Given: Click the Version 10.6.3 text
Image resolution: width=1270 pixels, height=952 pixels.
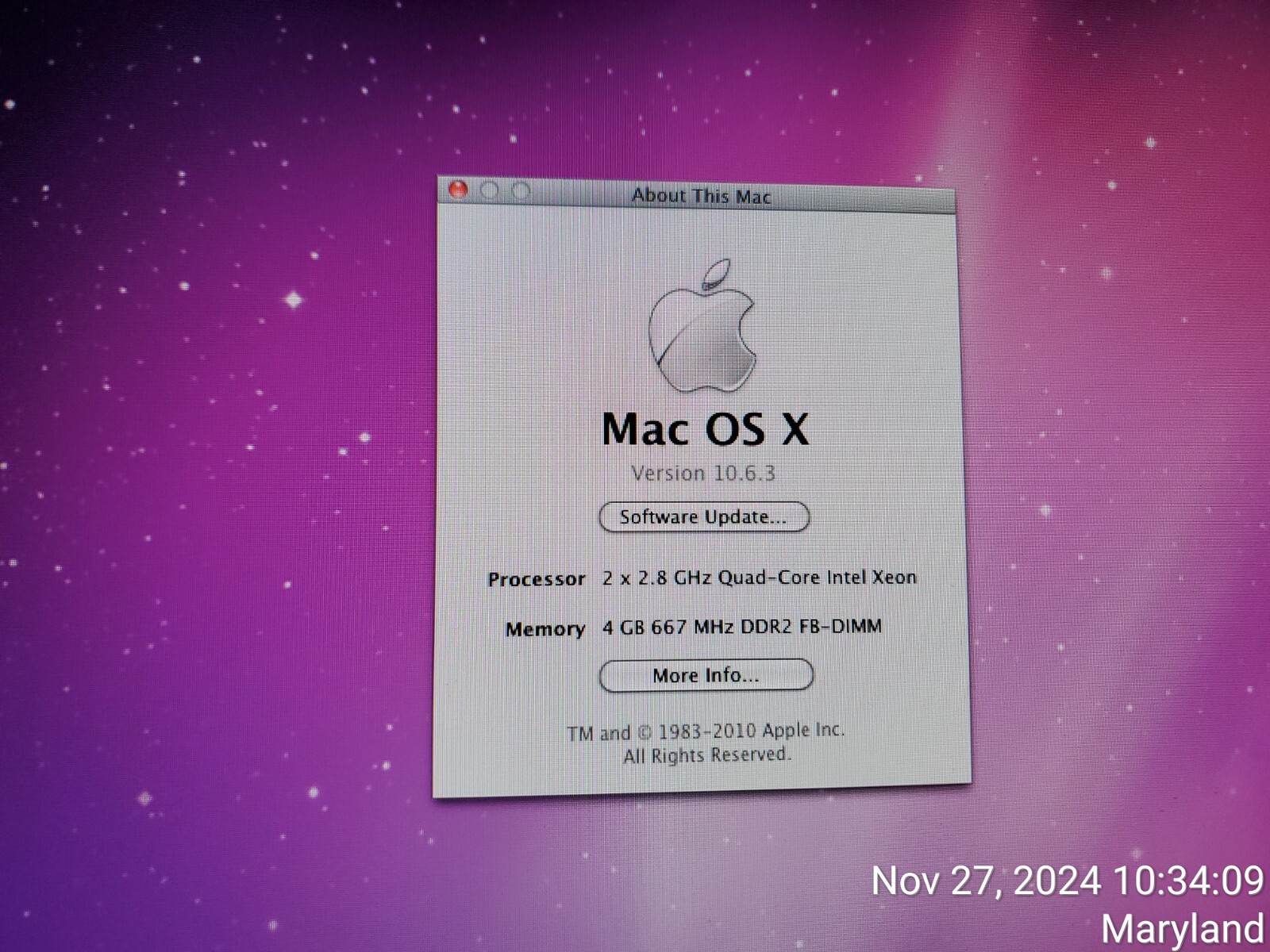Looking at the screenshot, I should click(703, 473).
